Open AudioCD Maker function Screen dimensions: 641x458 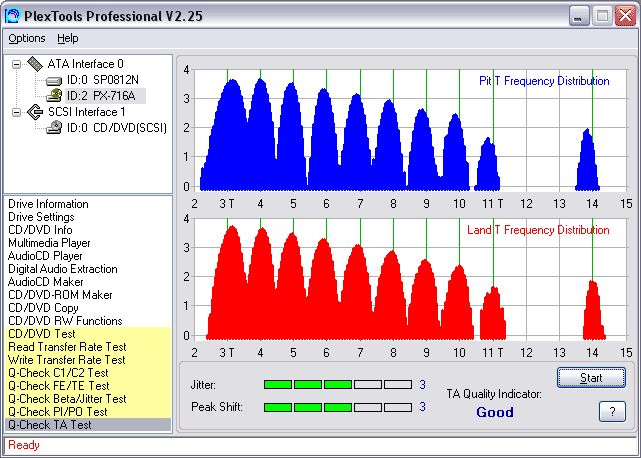(x=45, y=282)
